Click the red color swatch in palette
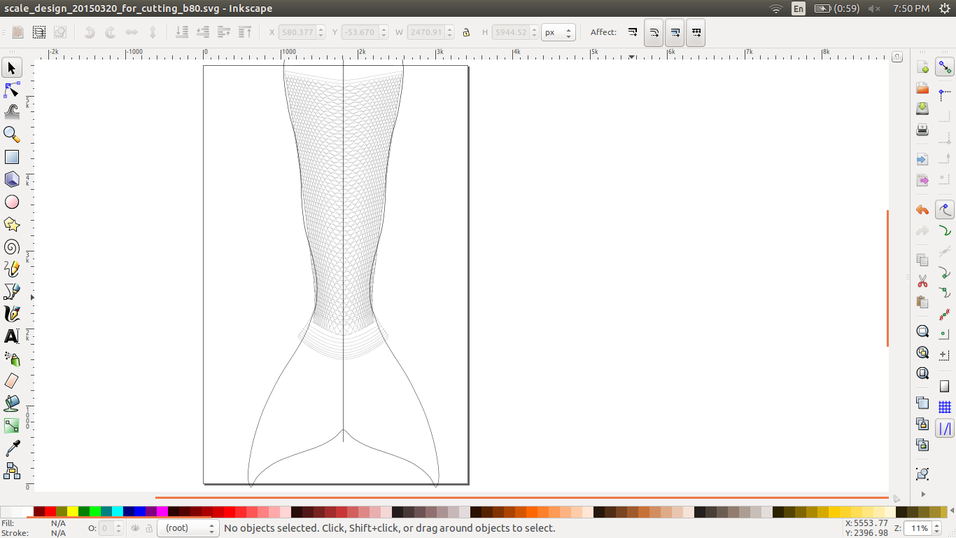The width and height of the screenshot is (956, 538). (52, 511)
